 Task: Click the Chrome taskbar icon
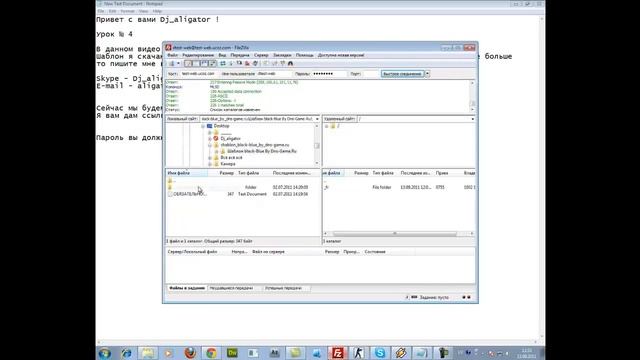tap(211, 353)
